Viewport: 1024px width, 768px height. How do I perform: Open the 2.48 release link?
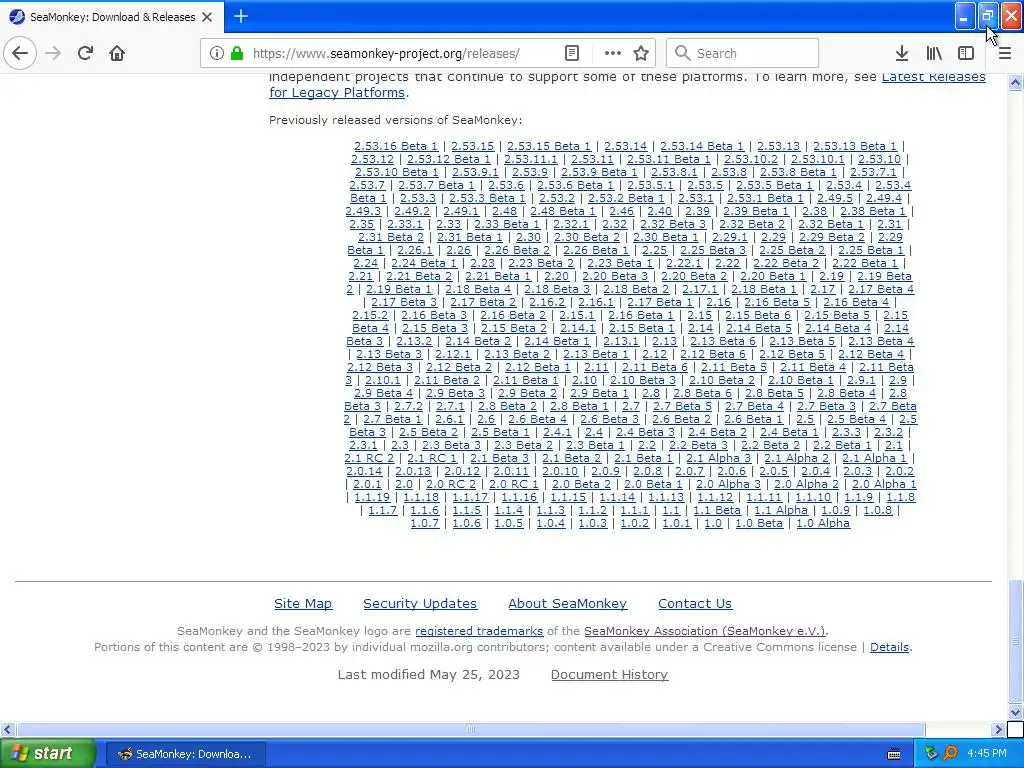[504, 211]
